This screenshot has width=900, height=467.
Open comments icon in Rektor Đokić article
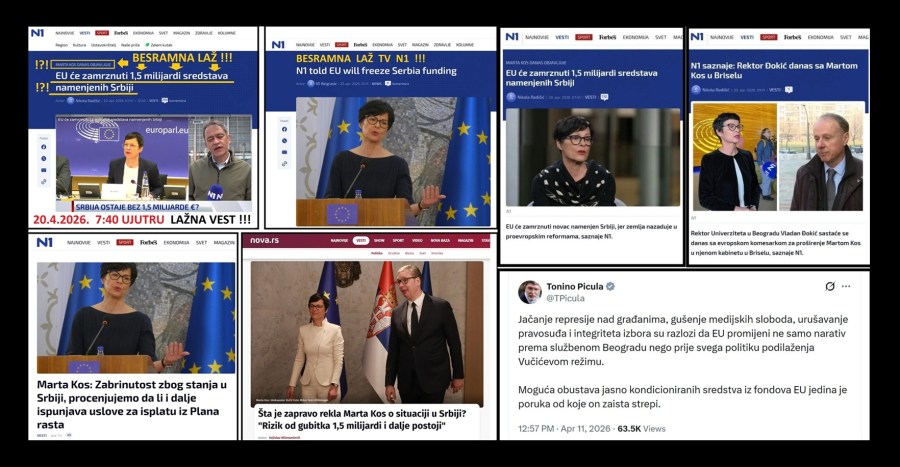click(789, 89)
